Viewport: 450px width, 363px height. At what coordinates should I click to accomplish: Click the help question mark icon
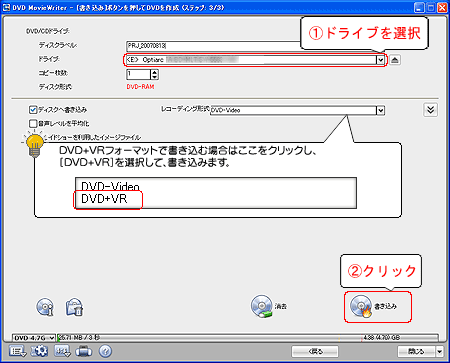[x=105, y=351]
